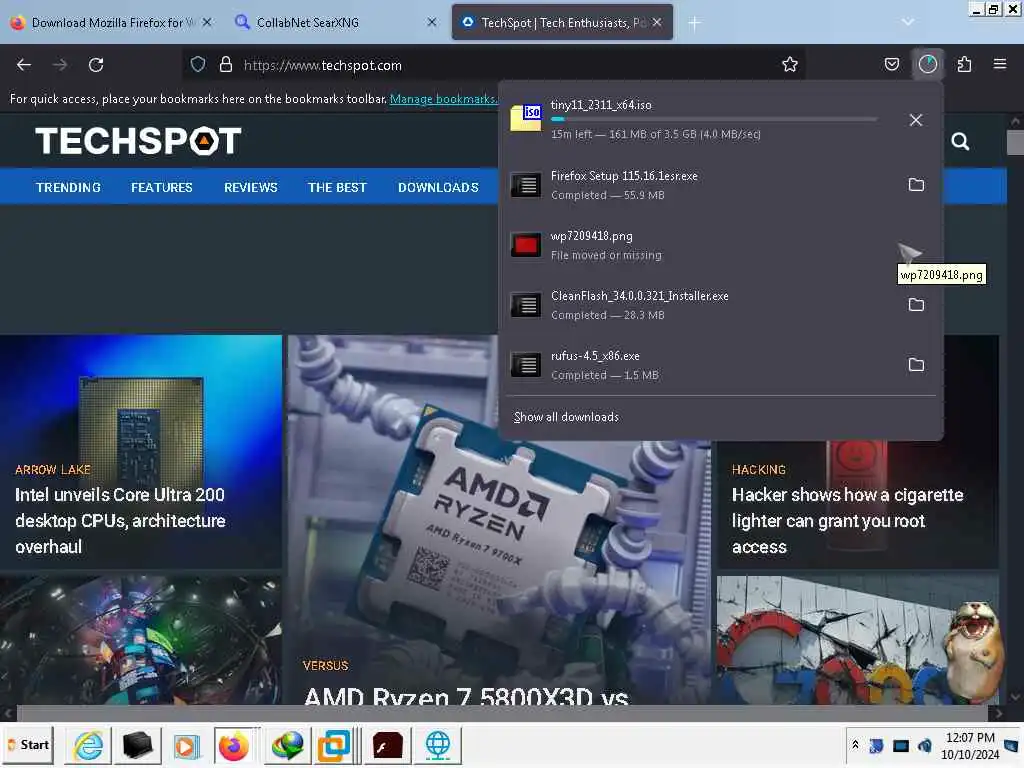Launch the media player taskbar icon
This screenshot has height=768, width=1024.
[186, 745]
